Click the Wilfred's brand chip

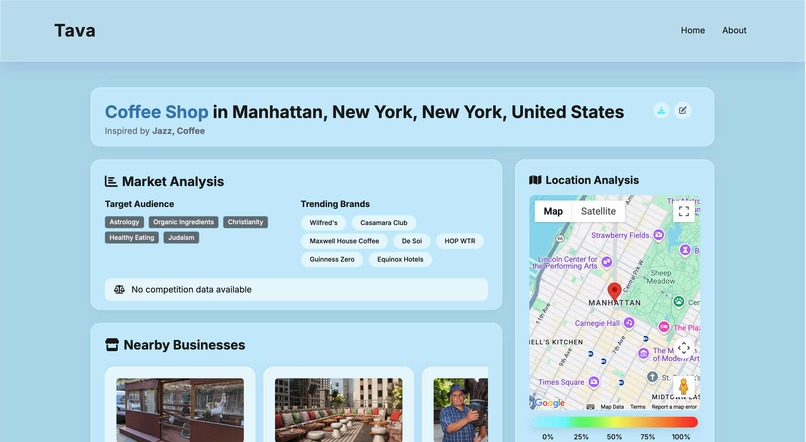tap(323, 223)
